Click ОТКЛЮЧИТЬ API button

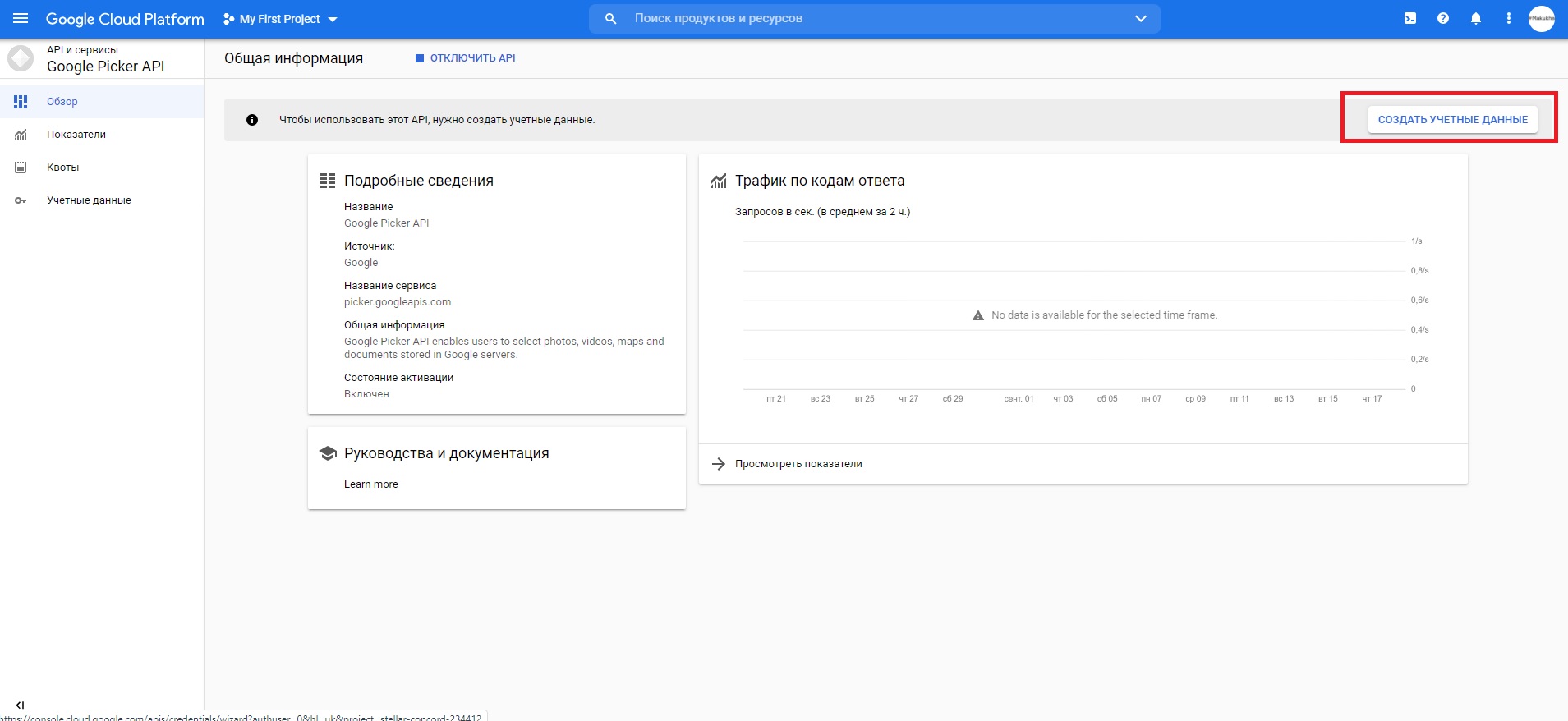tap(465, 58)
